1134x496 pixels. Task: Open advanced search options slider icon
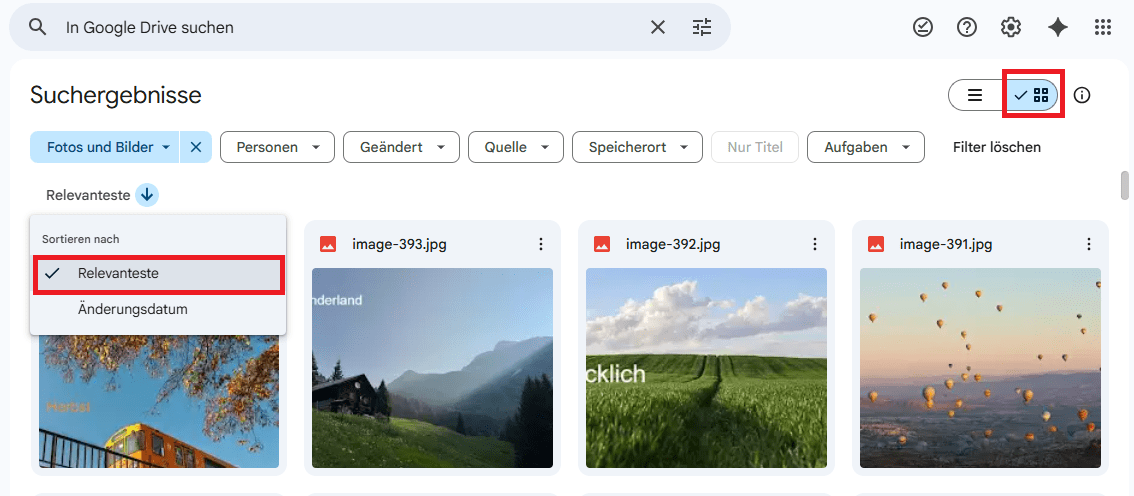702,27
